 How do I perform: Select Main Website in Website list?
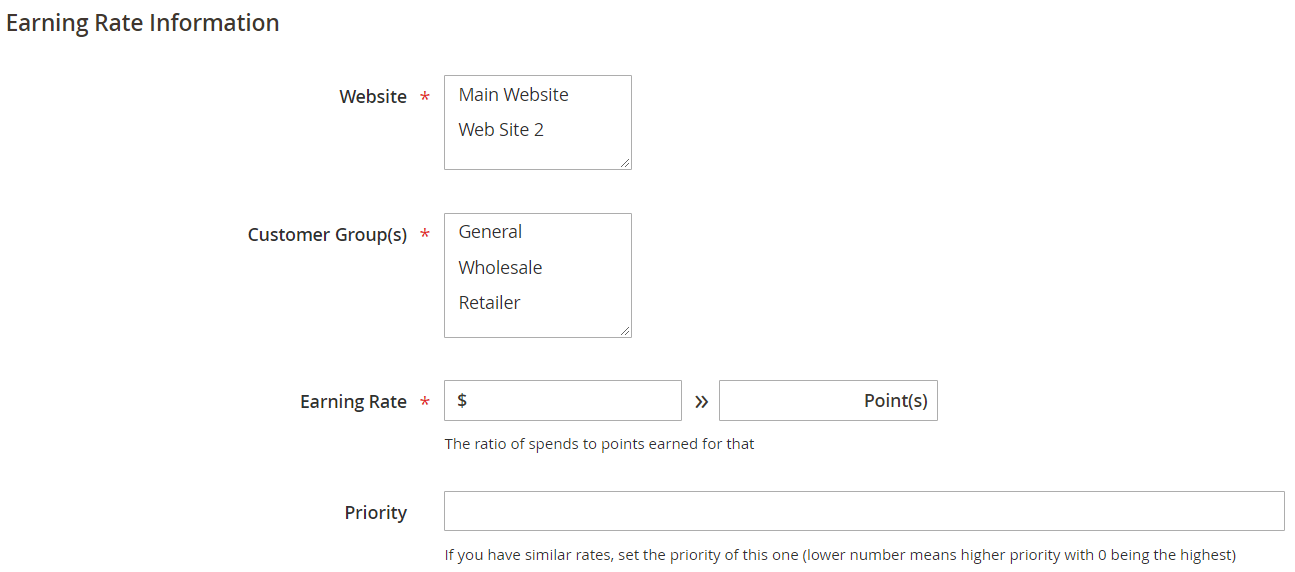point(513,95)
